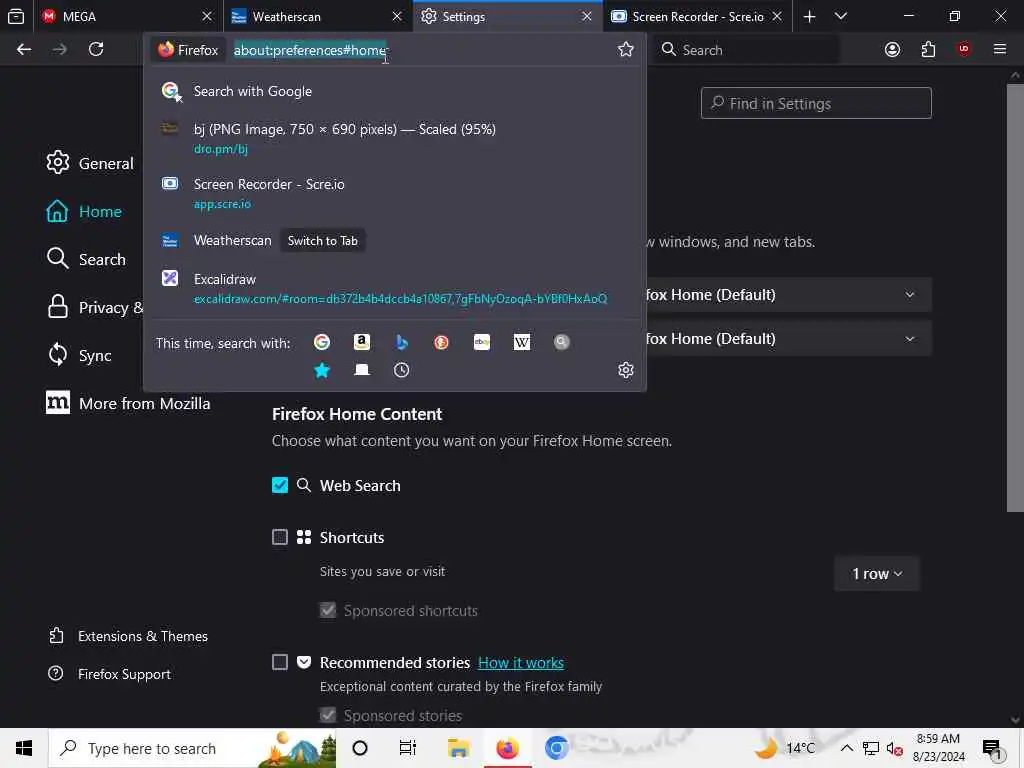
Task: Open More from Mozilla category
Action: coord(128,404)
